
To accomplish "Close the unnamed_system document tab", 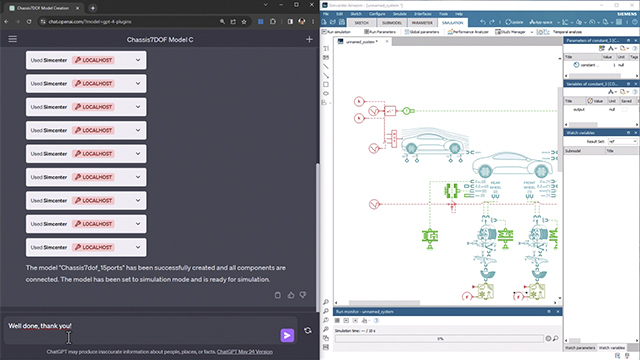I will pos(387,41).
